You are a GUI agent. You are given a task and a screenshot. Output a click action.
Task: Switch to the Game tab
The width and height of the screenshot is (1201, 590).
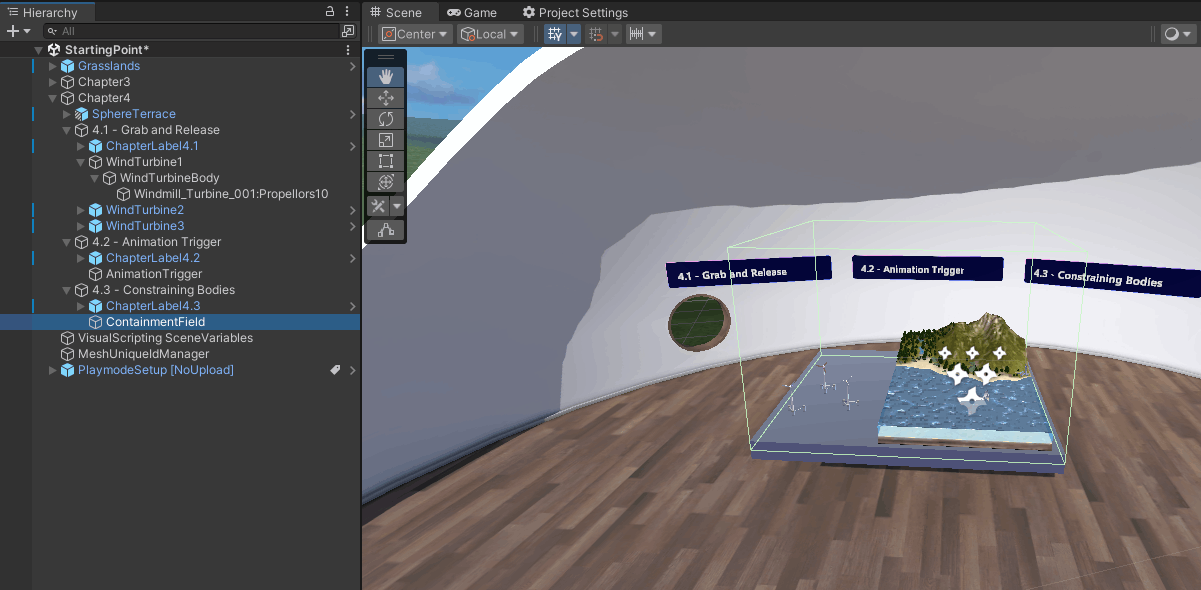coord(472,12)
